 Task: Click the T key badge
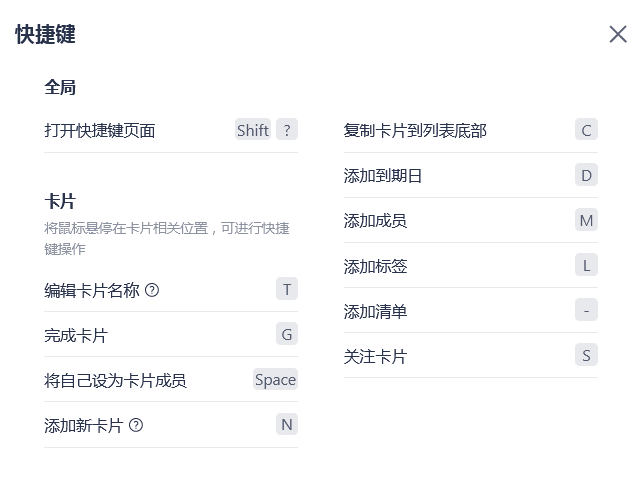click(x=287, y=289)
